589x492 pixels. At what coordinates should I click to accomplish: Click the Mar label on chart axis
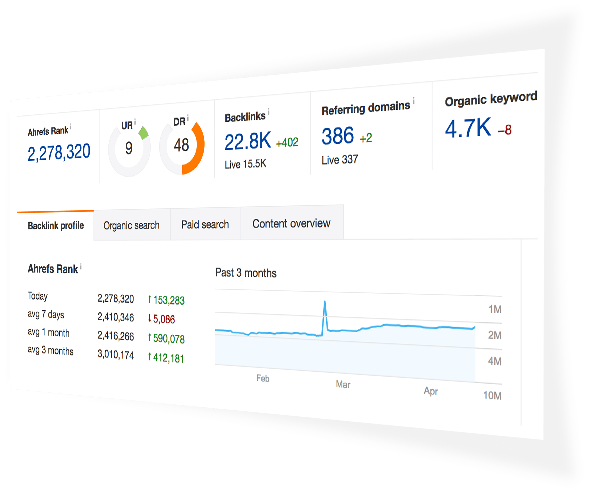[343, 384]
